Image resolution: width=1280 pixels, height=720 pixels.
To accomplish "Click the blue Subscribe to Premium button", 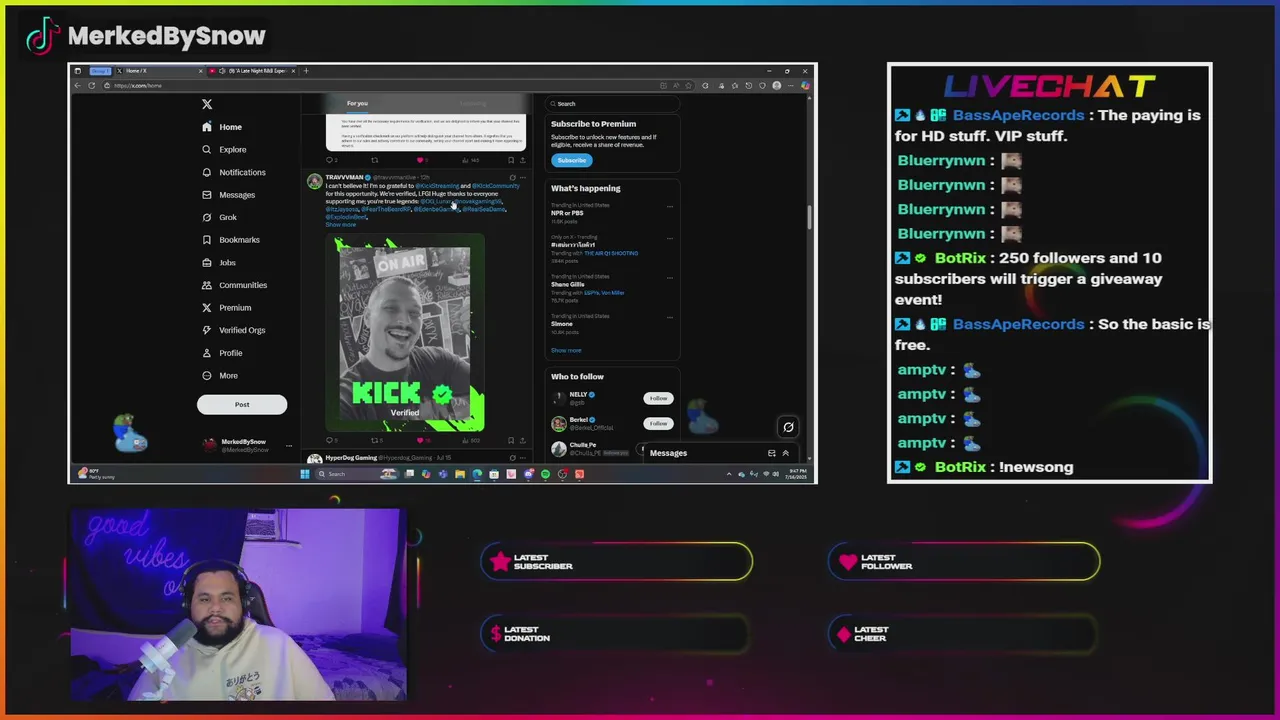I will coord(571,160).
